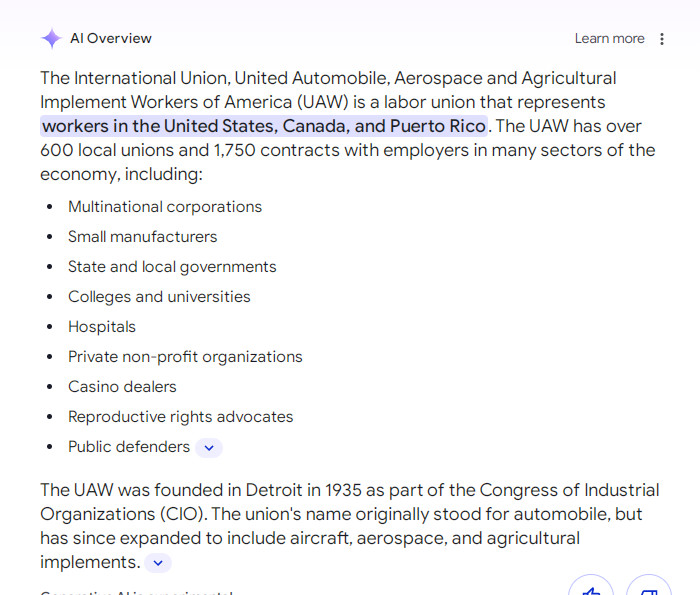Select the Multinational corporations list item
The height and width of the screenshot is (595, 700).
165,207
